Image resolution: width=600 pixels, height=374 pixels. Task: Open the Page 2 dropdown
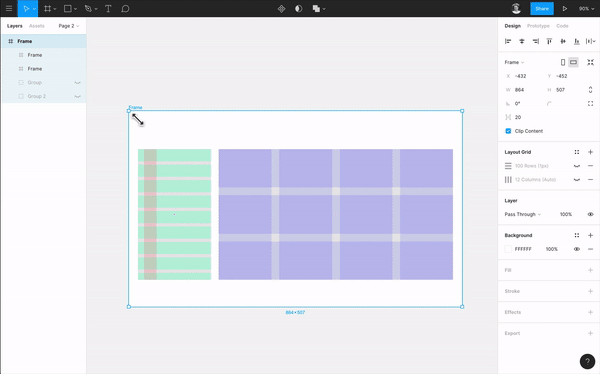click(68, 26)
